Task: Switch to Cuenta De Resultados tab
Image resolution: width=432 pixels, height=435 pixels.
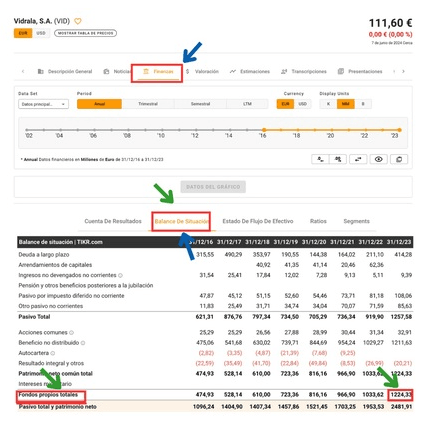Action: click(113, 221)
